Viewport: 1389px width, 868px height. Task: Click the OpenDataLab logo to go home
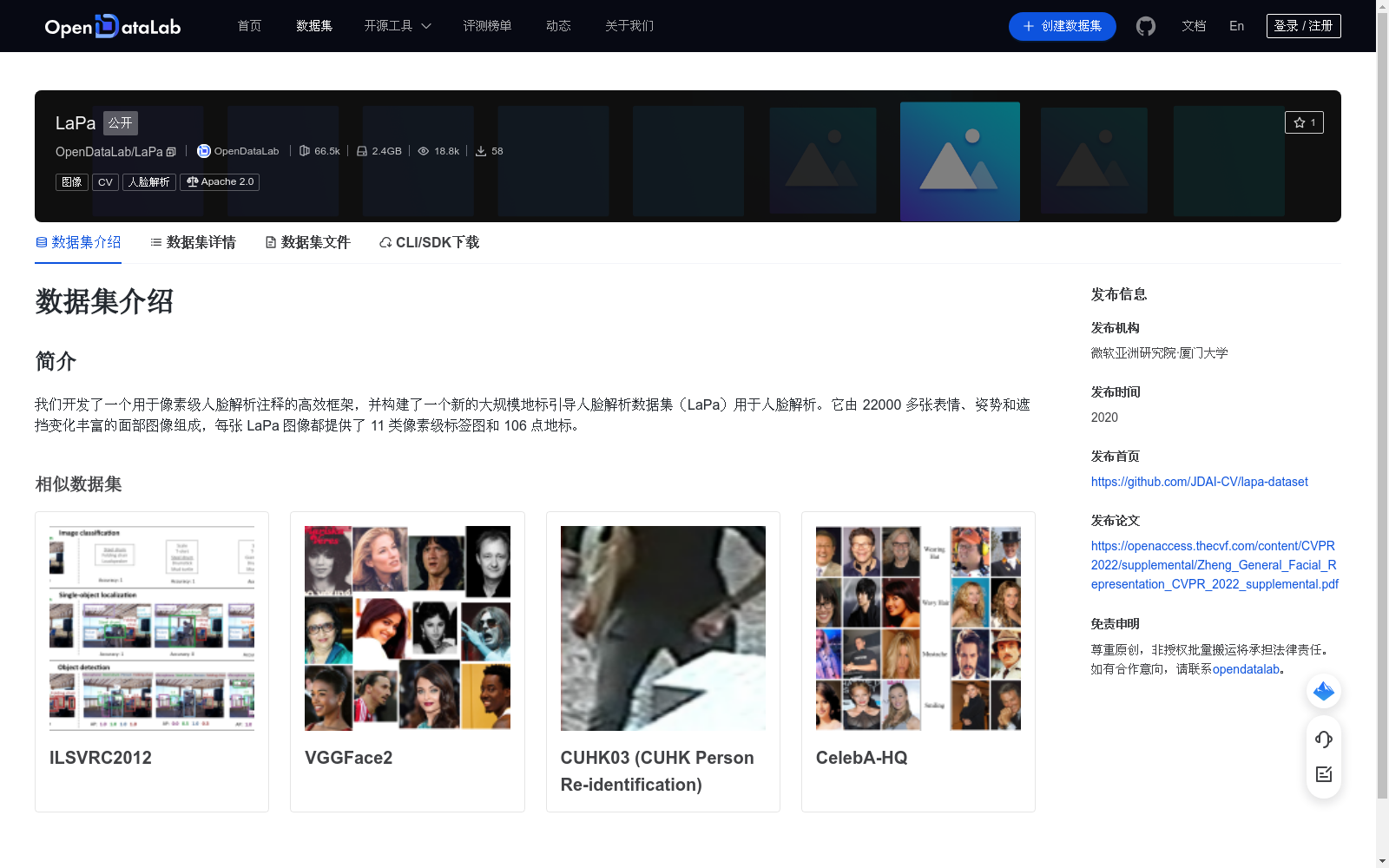click(112, 26)
